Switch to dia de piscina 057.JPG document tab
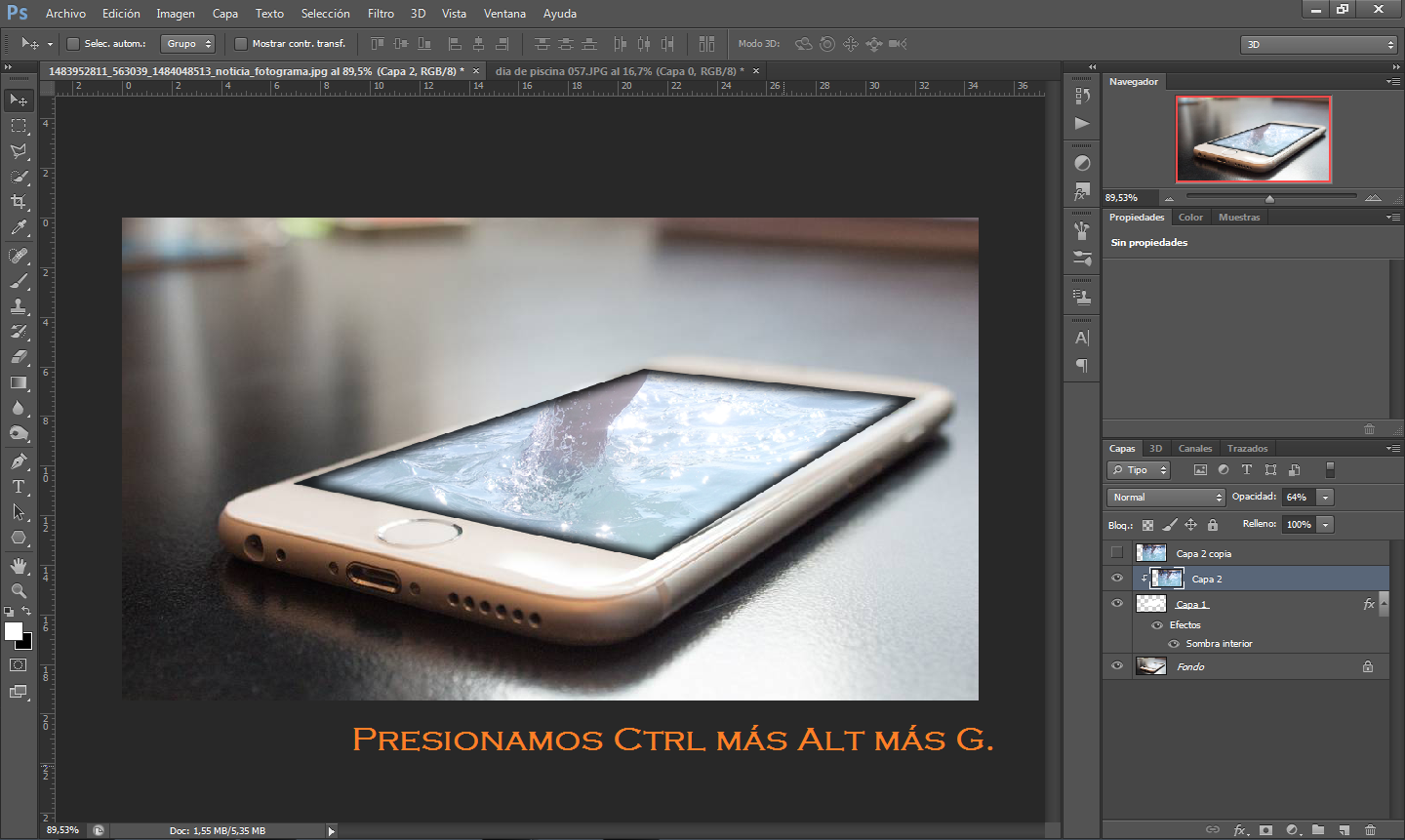This screenshot has height=840, width=1405. (x=620, y=71)
